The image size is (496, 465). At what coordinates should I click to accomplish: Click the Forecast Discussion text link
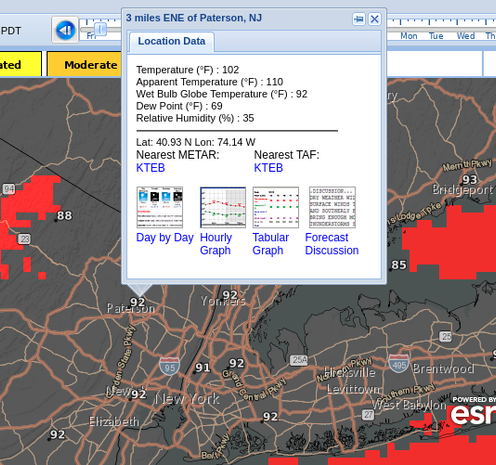332,244
